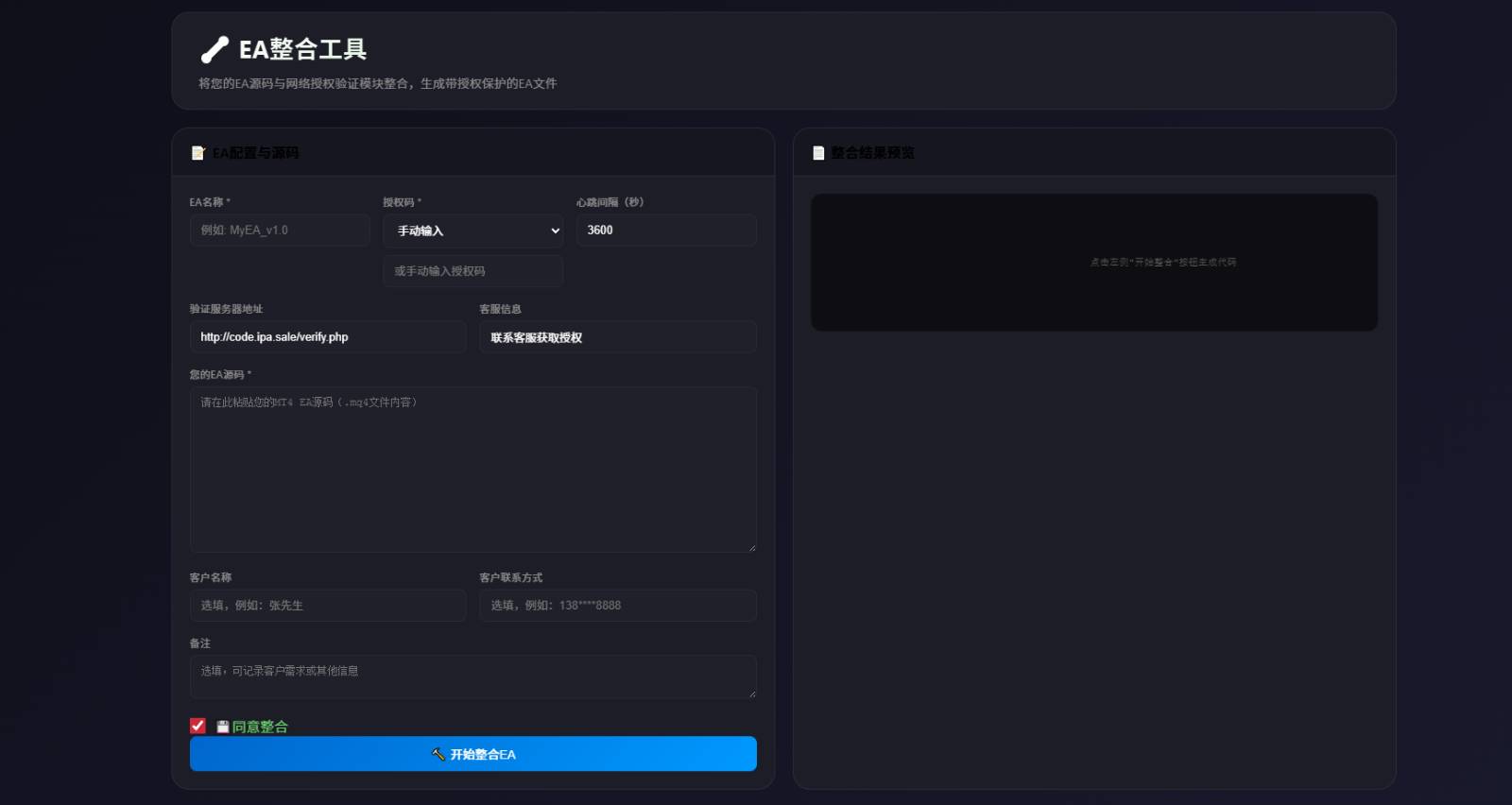
Task: Click the 验证服务器地址 field with verify.php URL
Action: point(328,337)
